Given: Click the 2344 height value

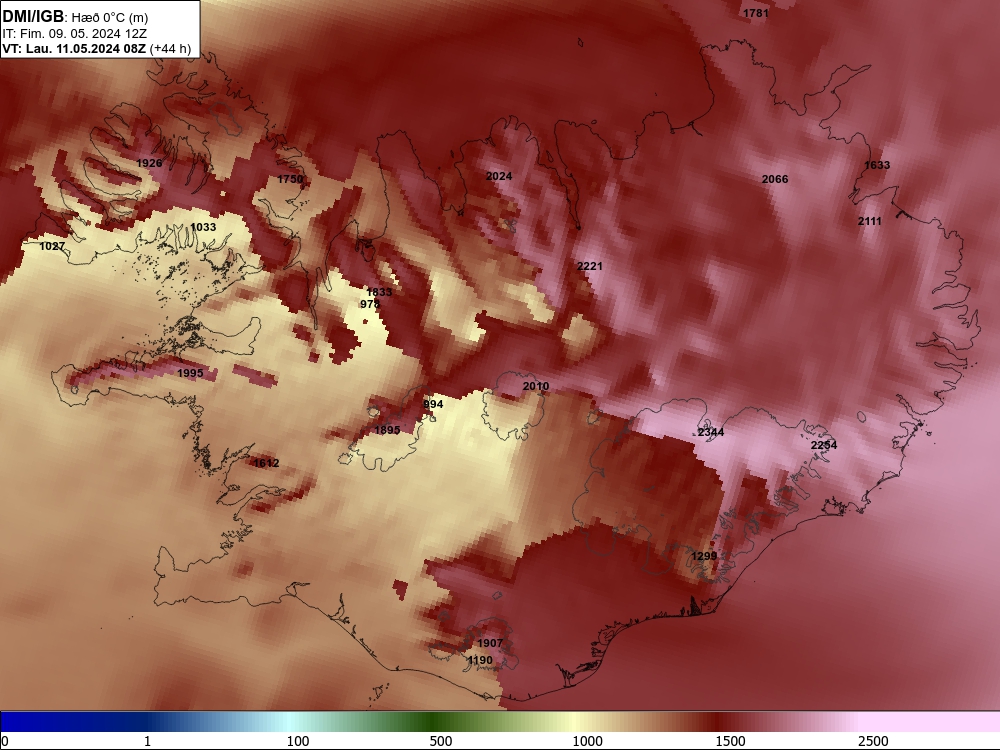Looking at the screenshot, I should click(x=710, y=432).
